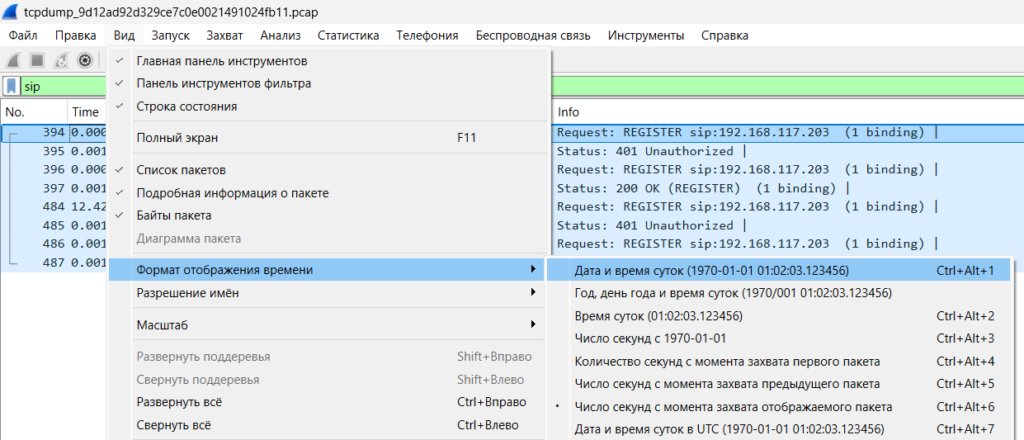The height and width of the screenshot is (440, 1024).
Task: Click the filter bookmark icon
Action: [12, 86]
